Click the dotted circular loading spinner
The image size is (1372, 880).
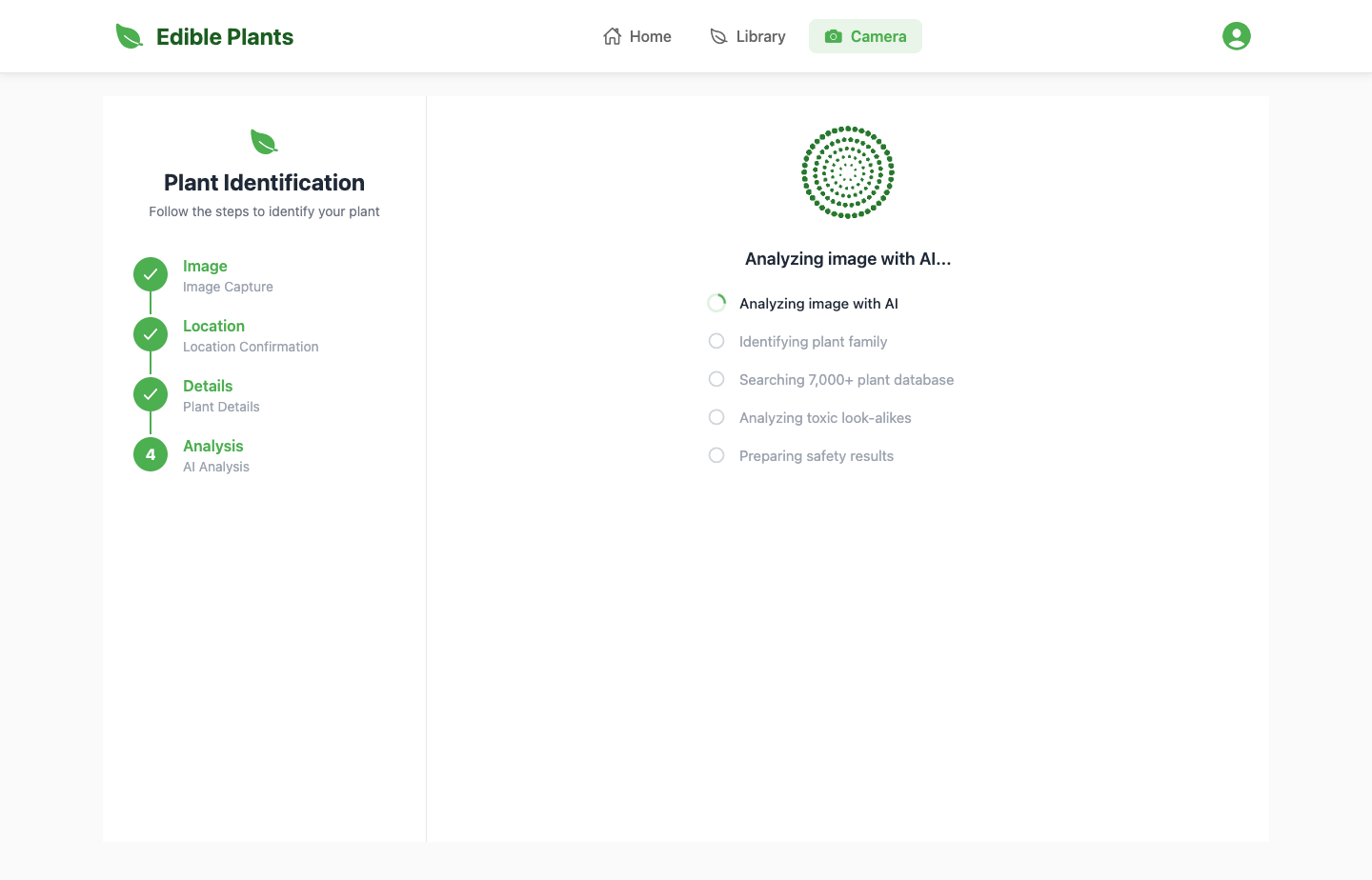click(847, 172)
